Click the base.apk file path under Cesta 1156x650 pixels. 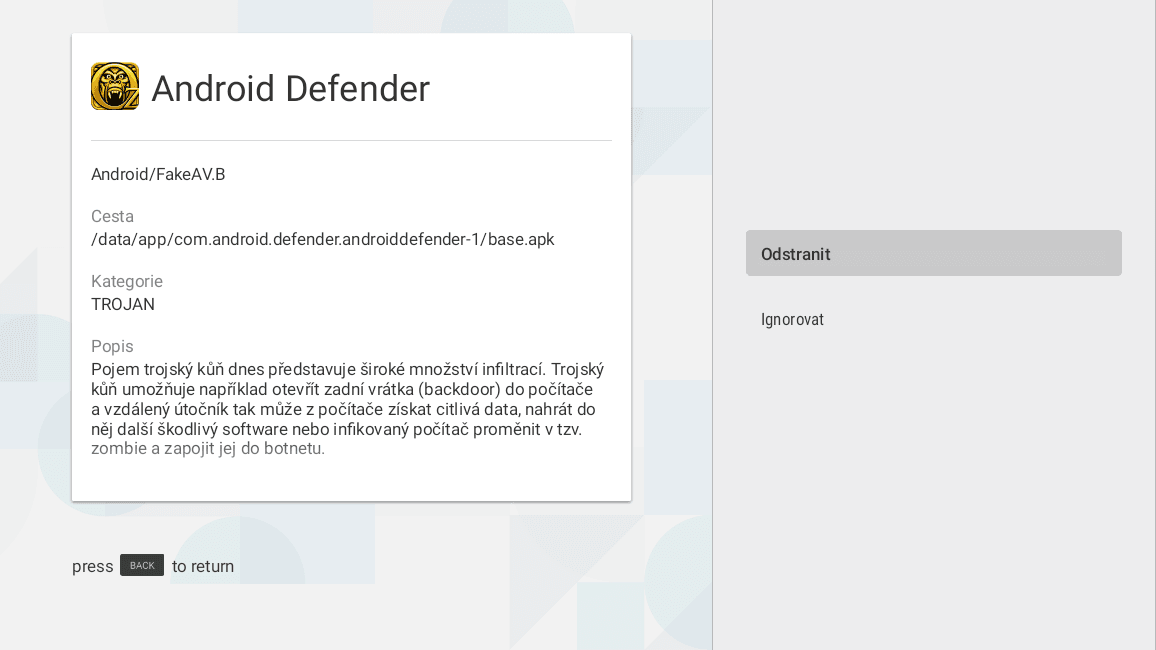tap(322, 239)
